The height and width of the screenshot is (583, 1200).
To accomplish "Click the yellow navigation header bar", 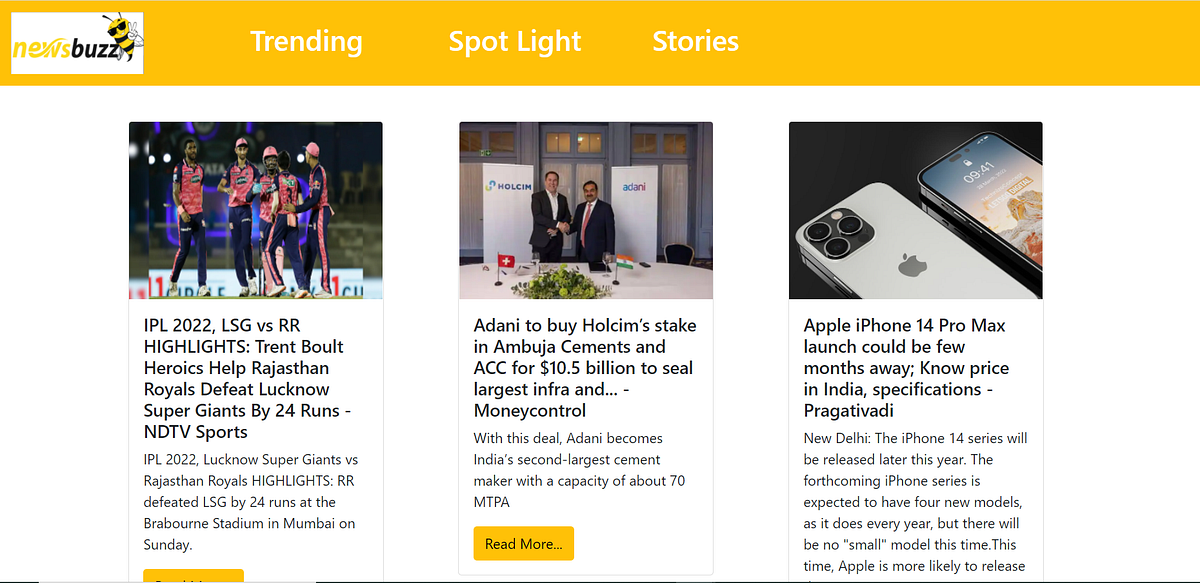I will pyautogui.click(x=900, y=42).
